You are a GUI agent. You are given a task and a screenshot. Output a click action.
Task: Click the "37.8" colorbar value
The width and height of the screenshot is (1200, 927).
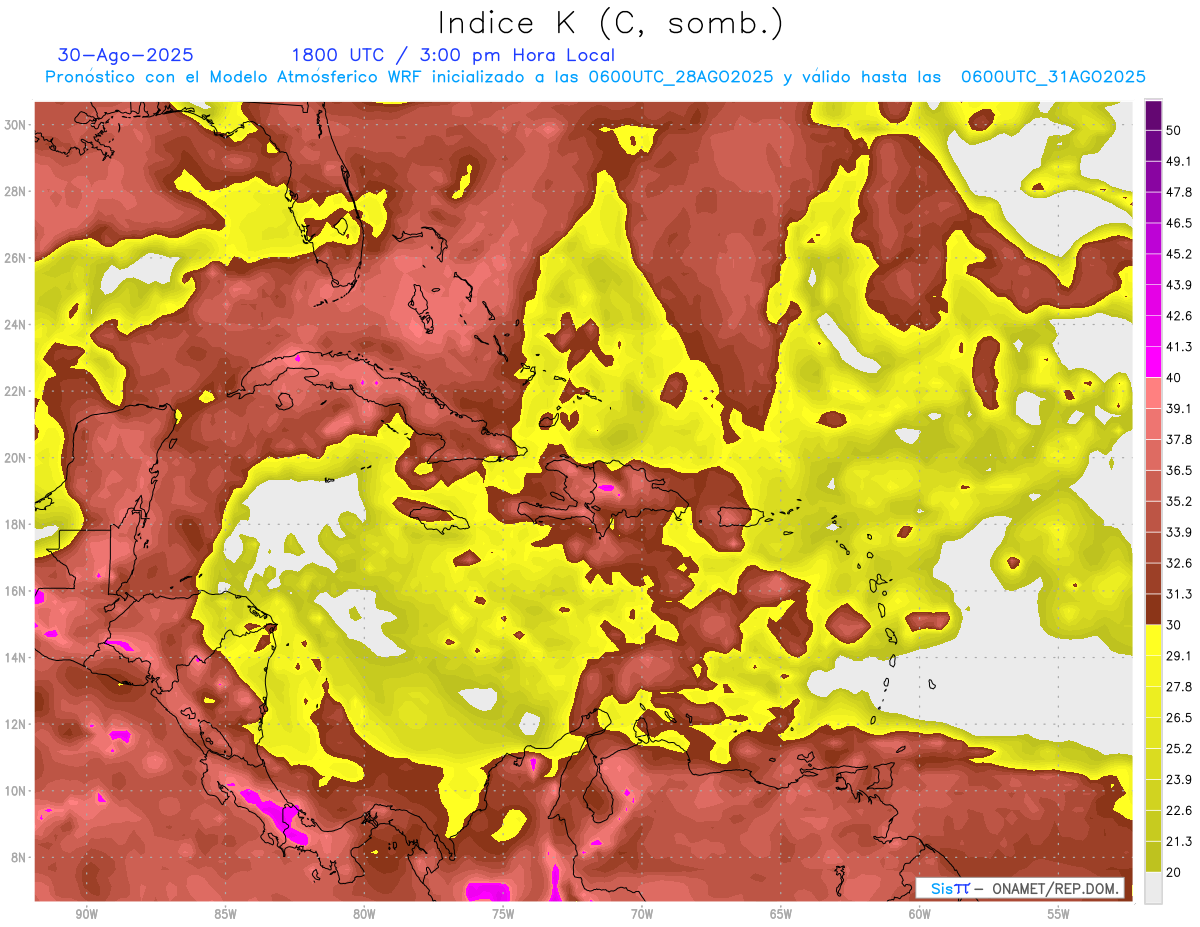(x=1178, y=439)
